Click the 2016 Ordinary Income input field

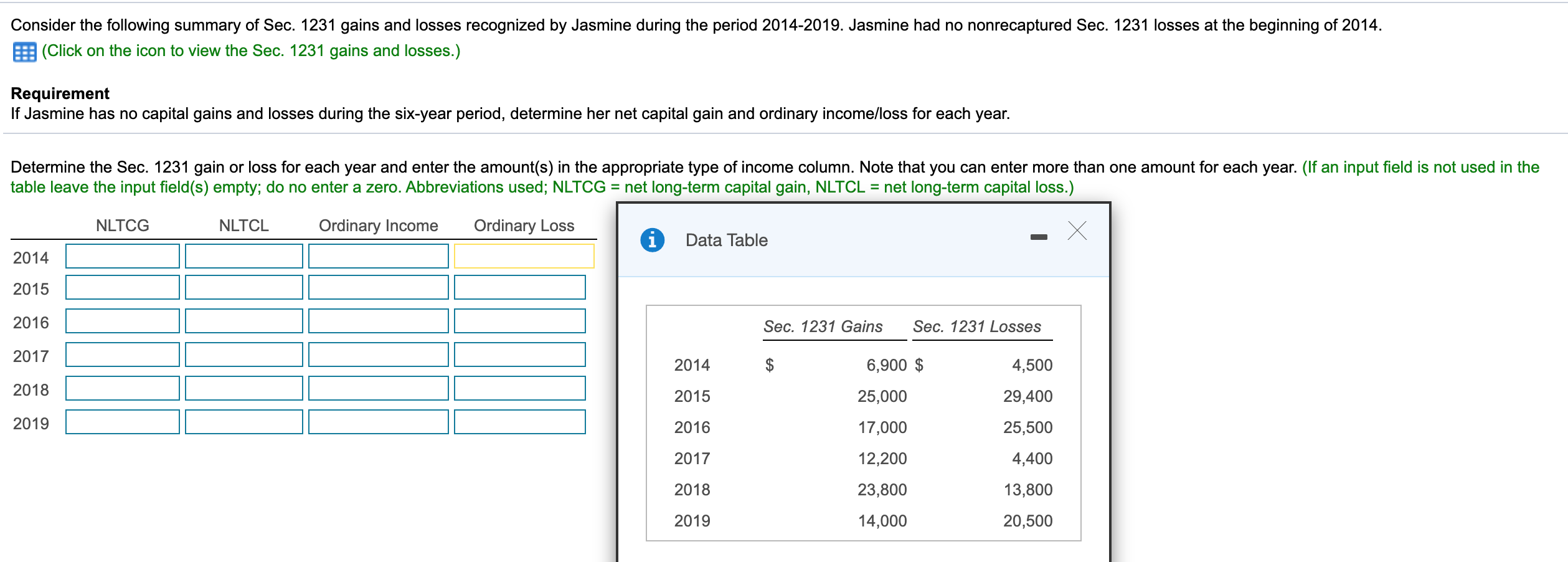(378, 321)
